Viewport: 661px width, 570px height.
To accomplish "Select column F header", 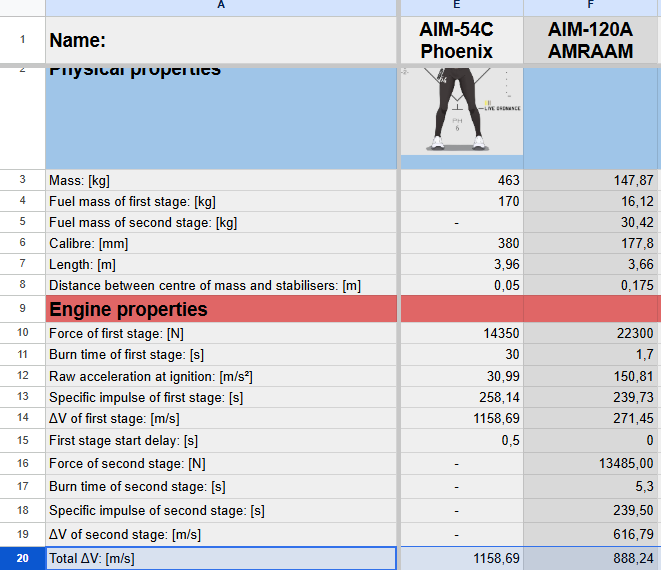I will tap(590, 8).
